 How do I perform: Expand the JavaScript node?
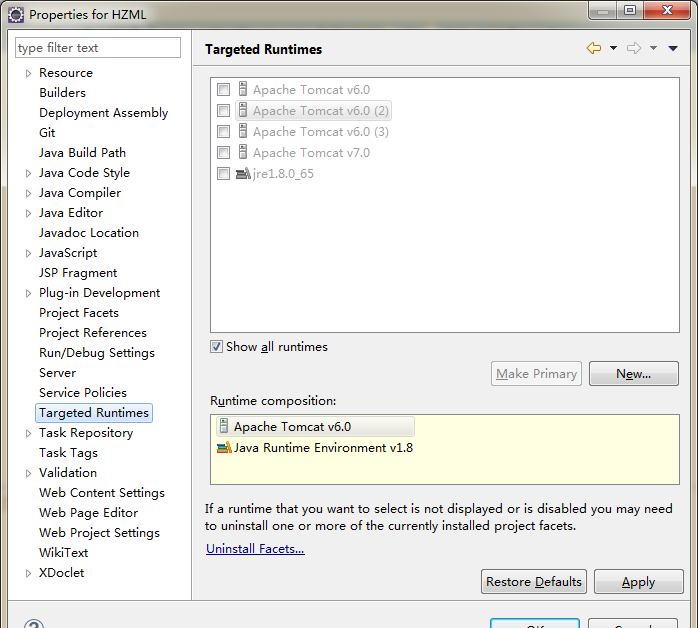coord(28,253)
